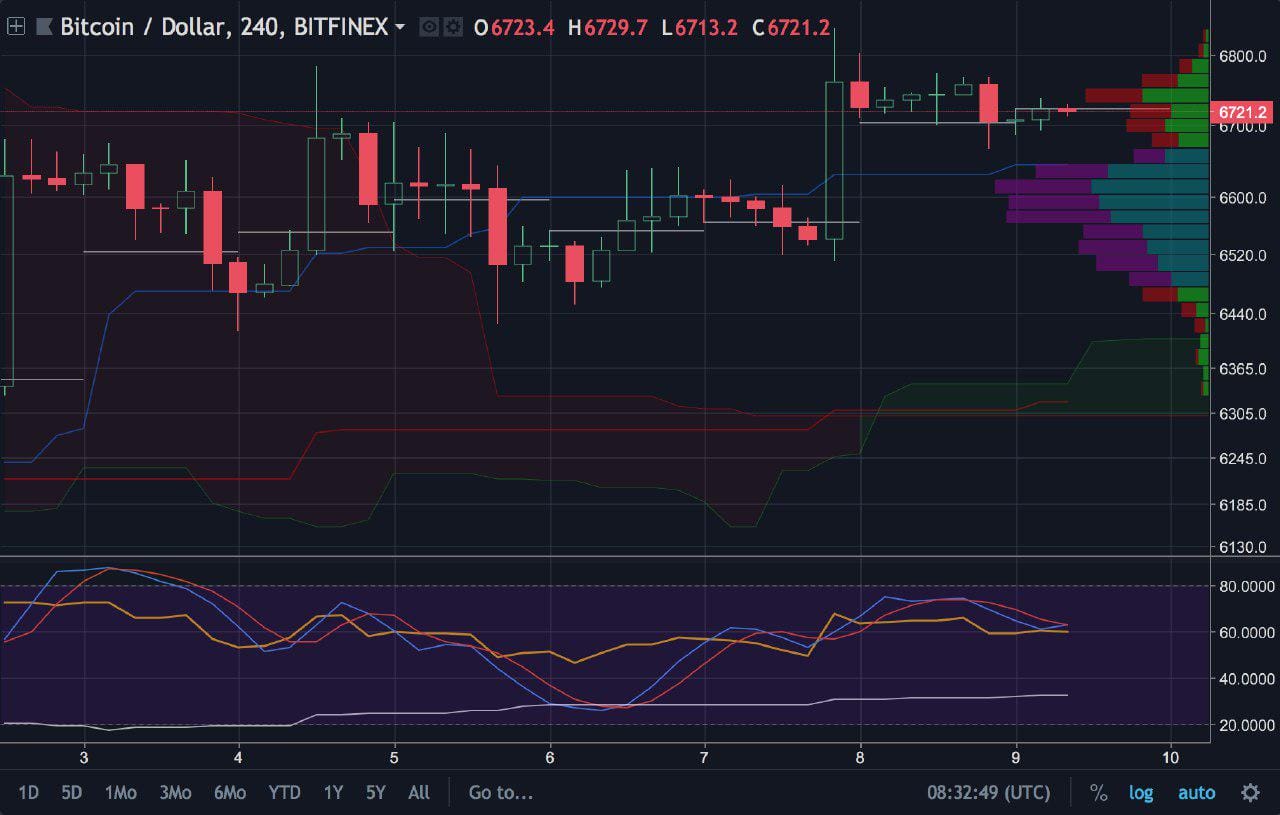Select the 3Mo time range
1280x815 pixels.
[x=175, y=793]
